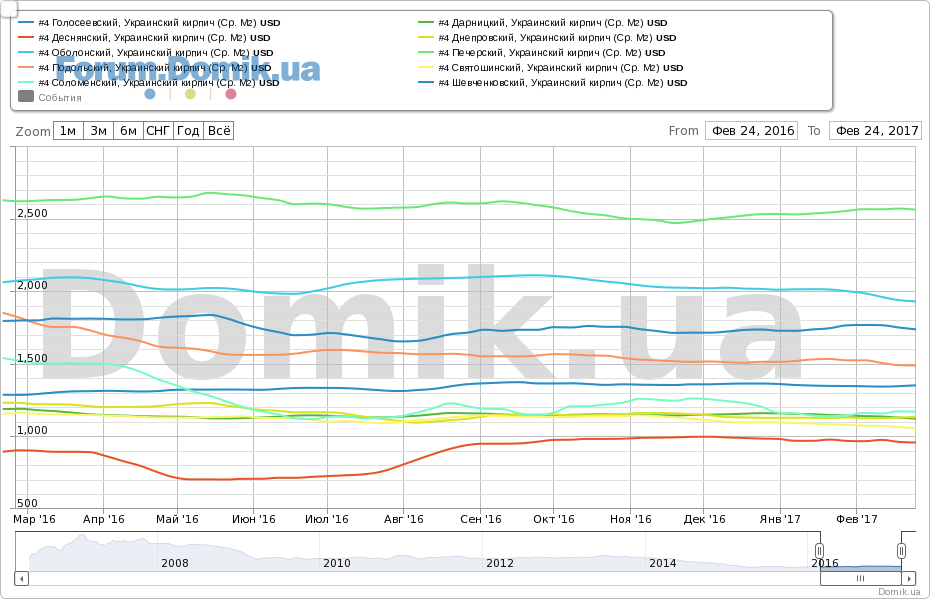The image size is (931, 600).
Task: Edit the From date field
Action: pos(752,131)
